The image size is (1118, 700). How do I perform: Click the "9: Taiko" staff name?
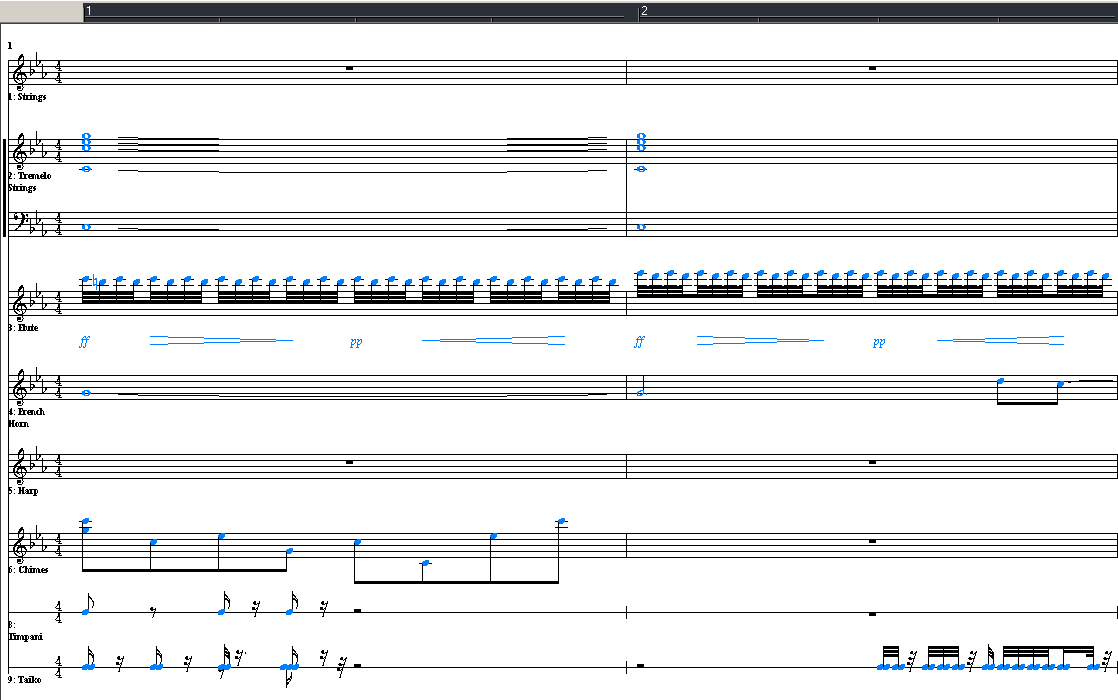tap(26, 680)
